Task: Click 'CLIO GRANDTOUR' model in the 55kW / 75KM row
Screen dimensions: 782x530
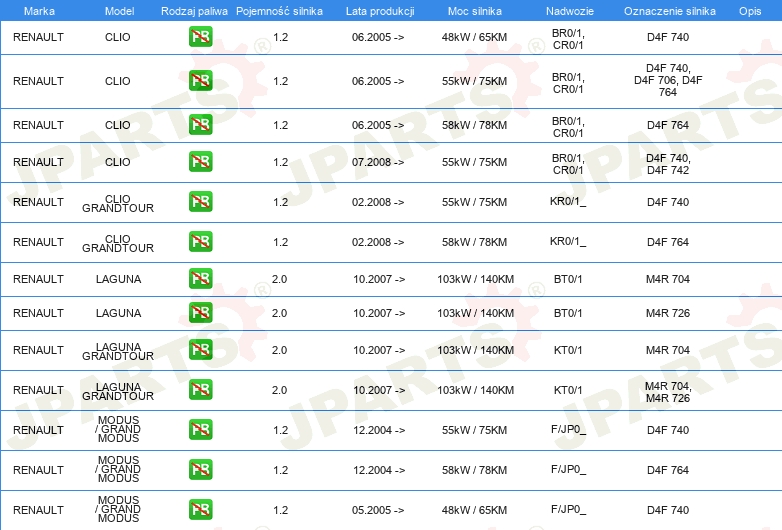Action: (118, 203)
